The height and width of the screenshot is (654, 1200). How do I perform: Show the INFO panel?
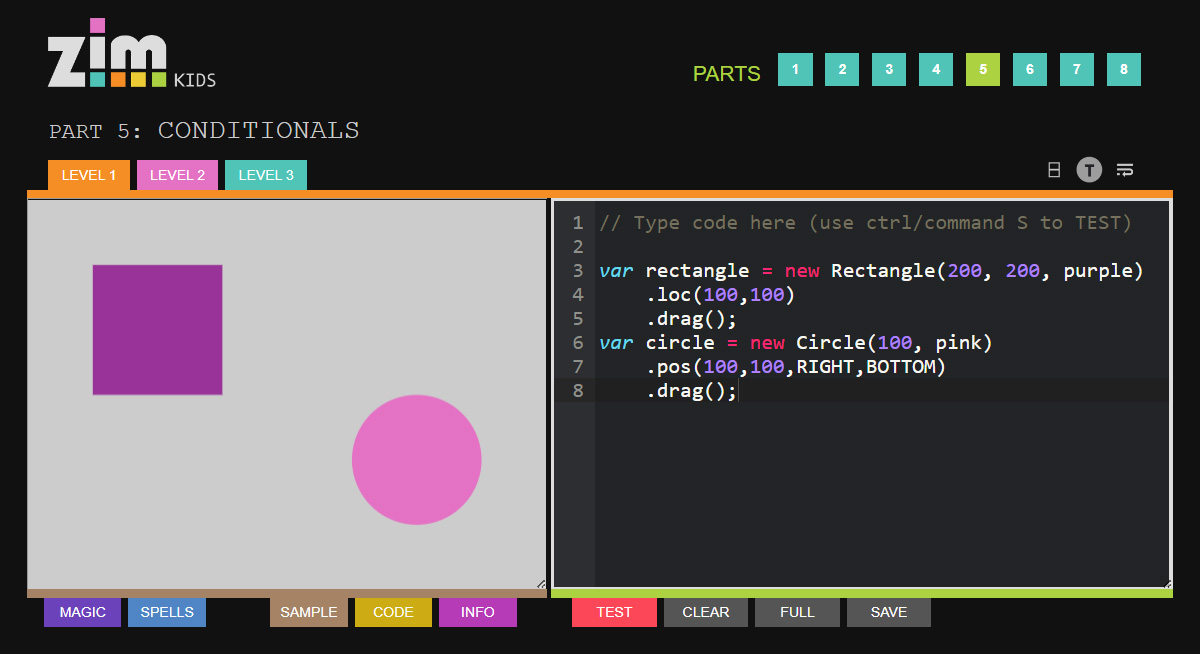(x=478, y=612)
